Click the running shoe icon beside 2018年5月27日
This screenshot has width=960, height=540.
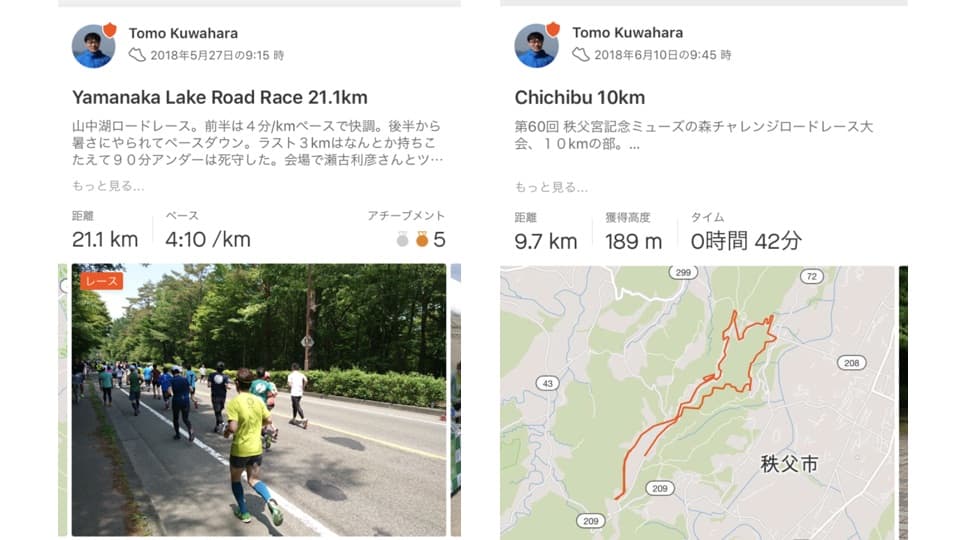pos(137,55)
